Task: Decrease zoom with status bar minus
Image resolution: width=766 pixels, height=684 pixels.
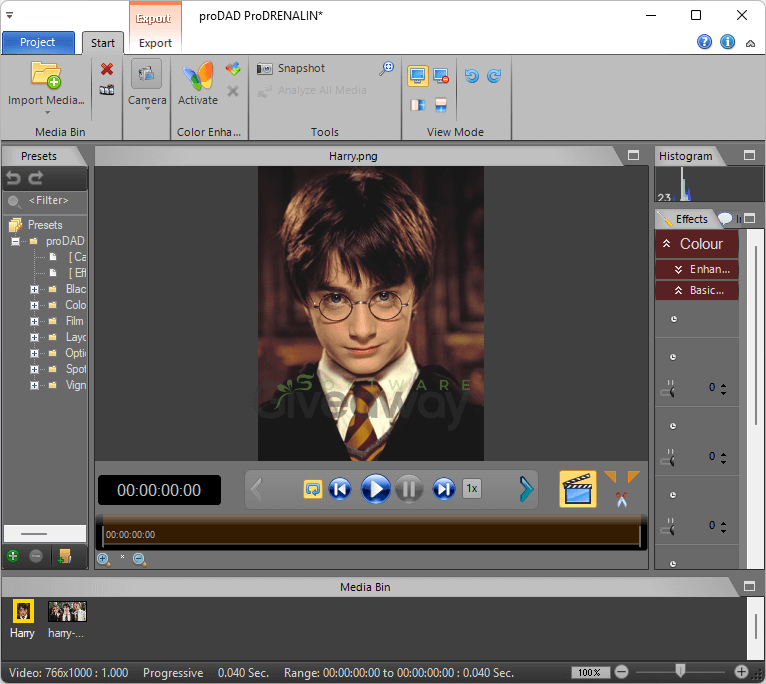Action: [x=621, y=672]
